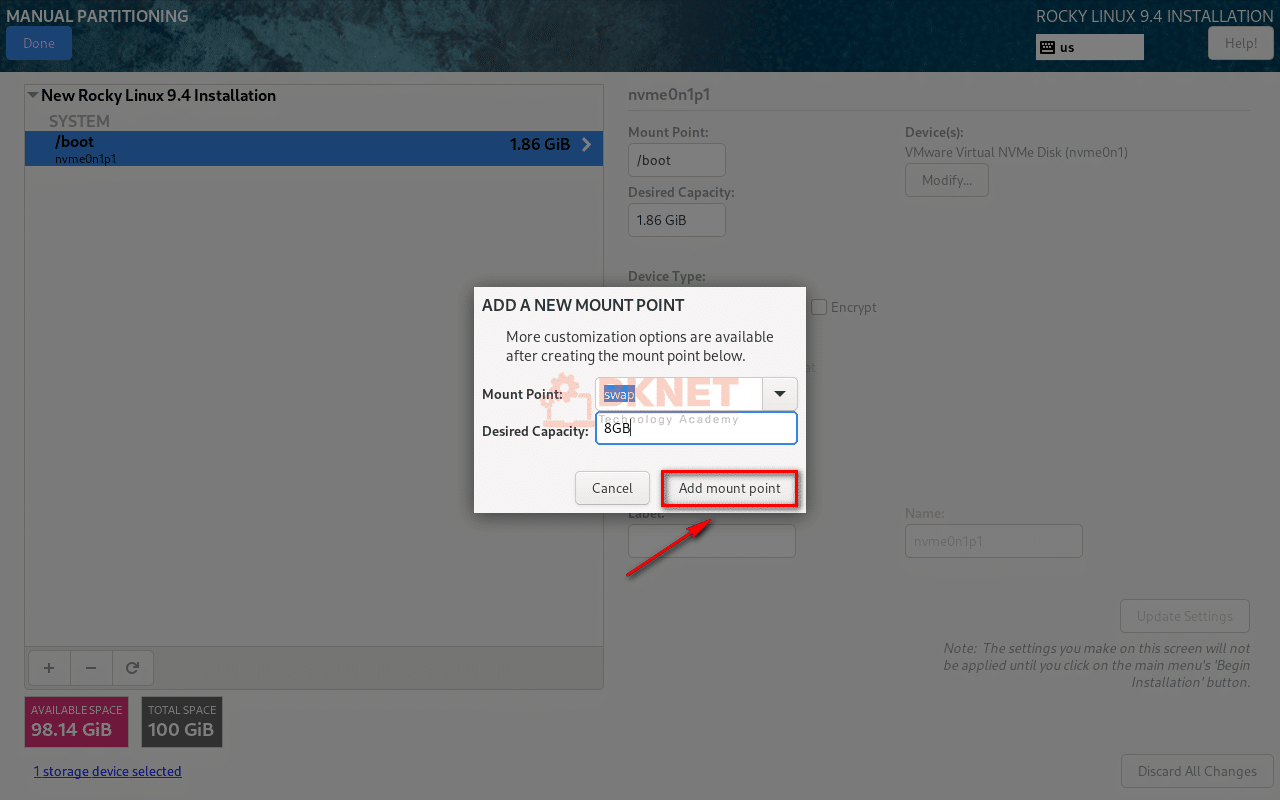Open the 1 storage device selected link
This screenshot has width=1280, height=800.
(107, 771)
